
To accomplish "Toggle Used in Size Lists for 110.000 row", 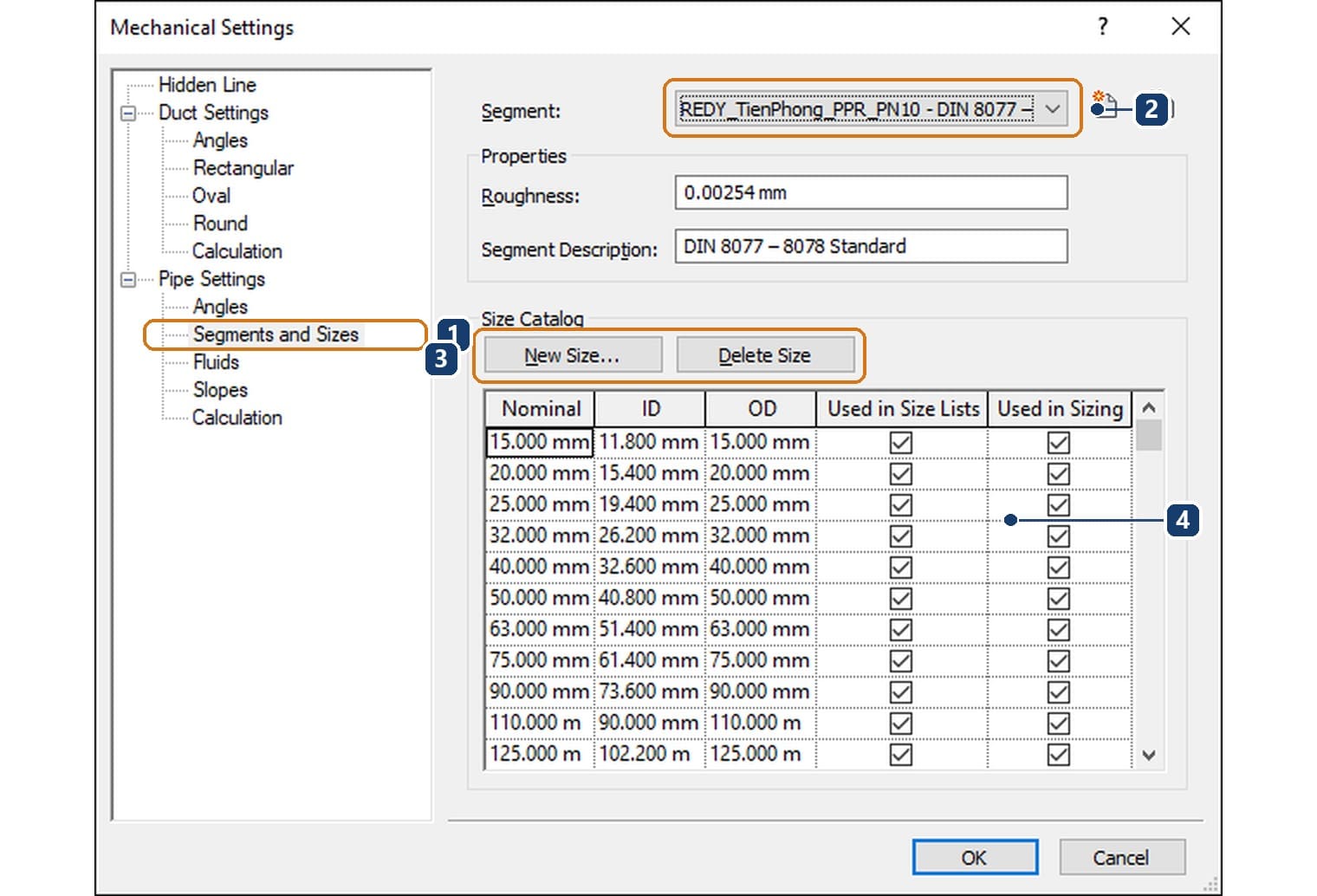I will point(901,723).
